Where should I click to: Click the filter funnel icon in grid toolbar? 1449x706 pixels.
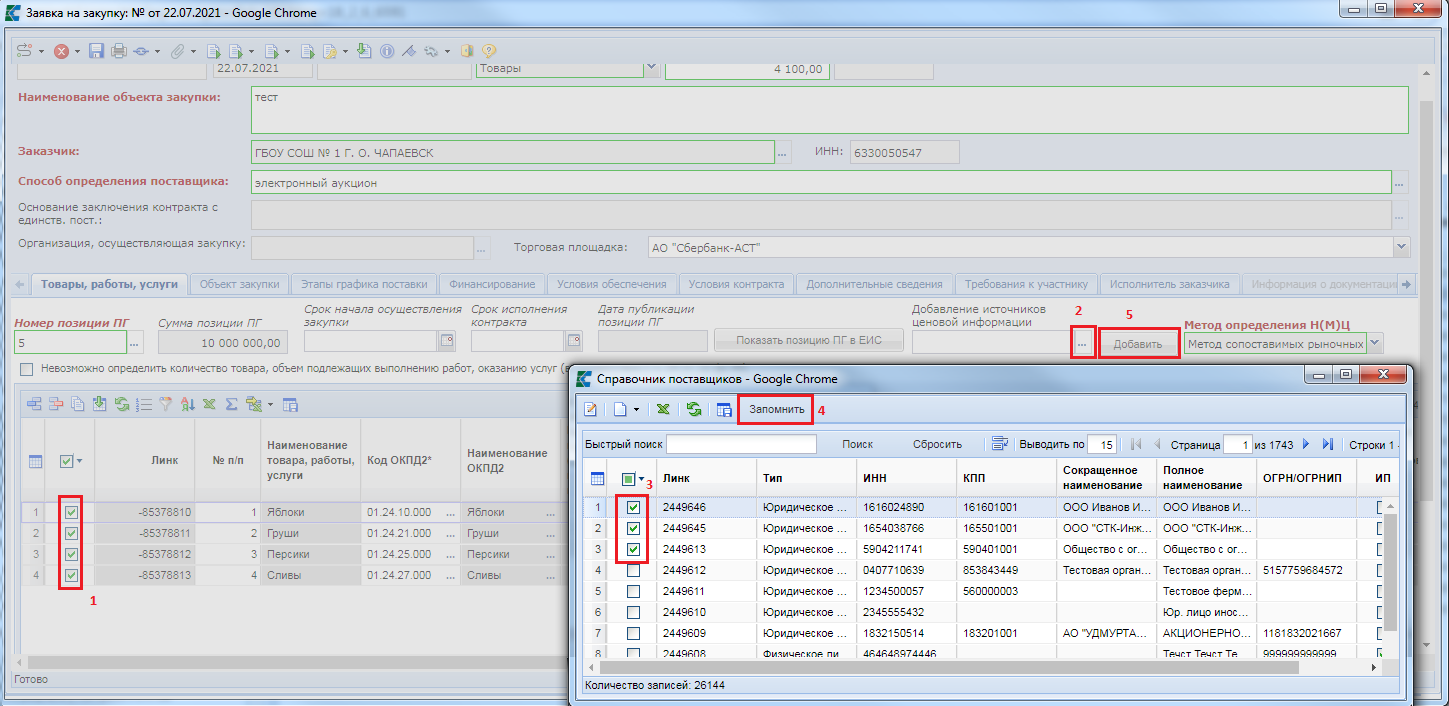tap(165, 405)
